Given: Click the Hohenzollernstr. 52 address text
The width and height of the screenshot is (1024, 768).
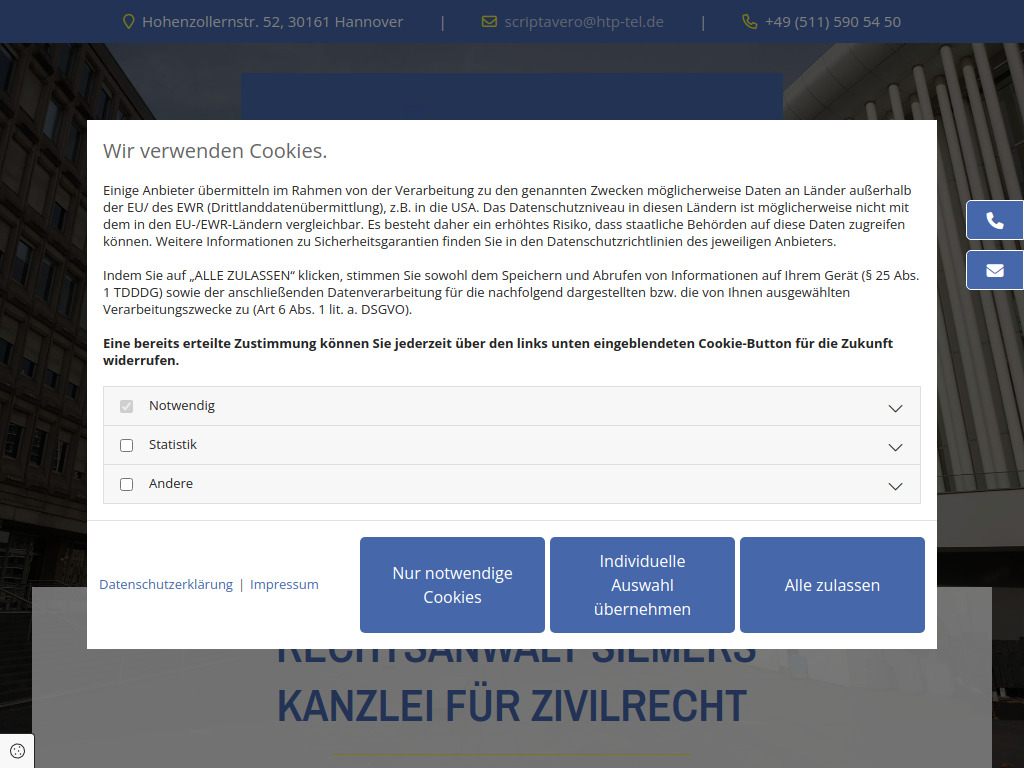Looking at the screenshot, I should coord(273,21).
